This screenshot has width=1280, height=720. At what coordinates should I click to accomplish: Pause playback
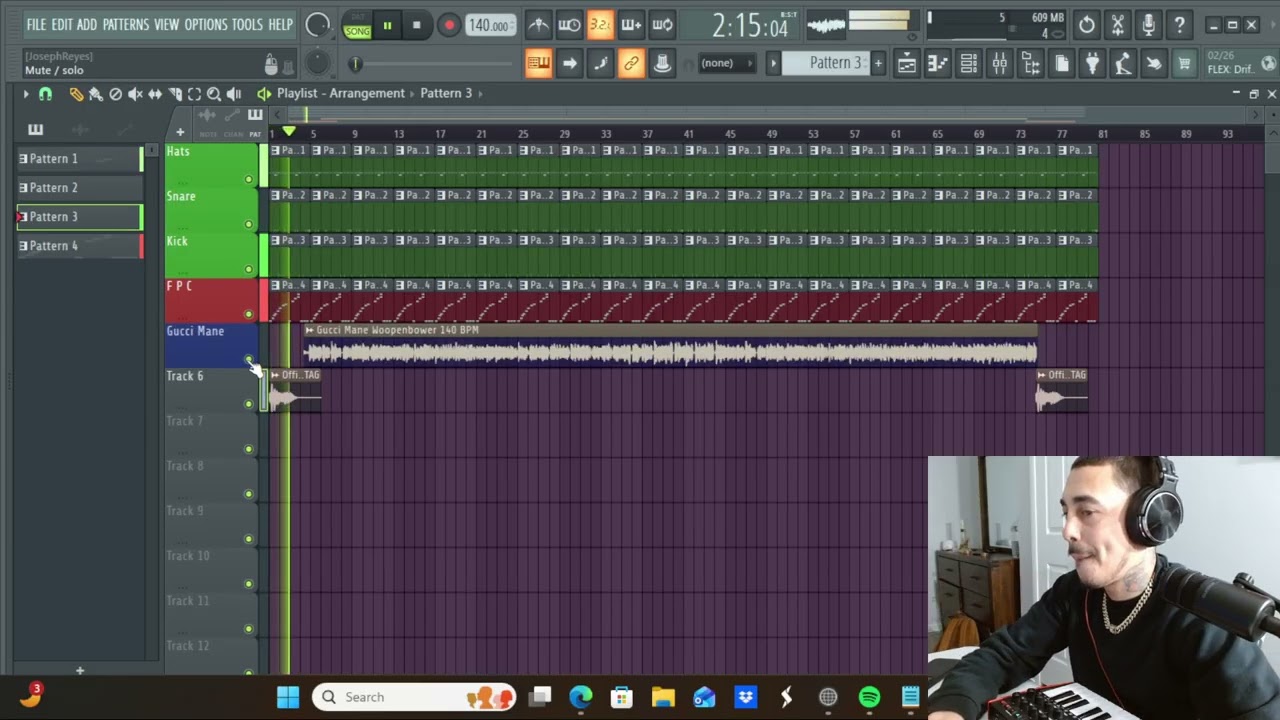coord(387,26)
